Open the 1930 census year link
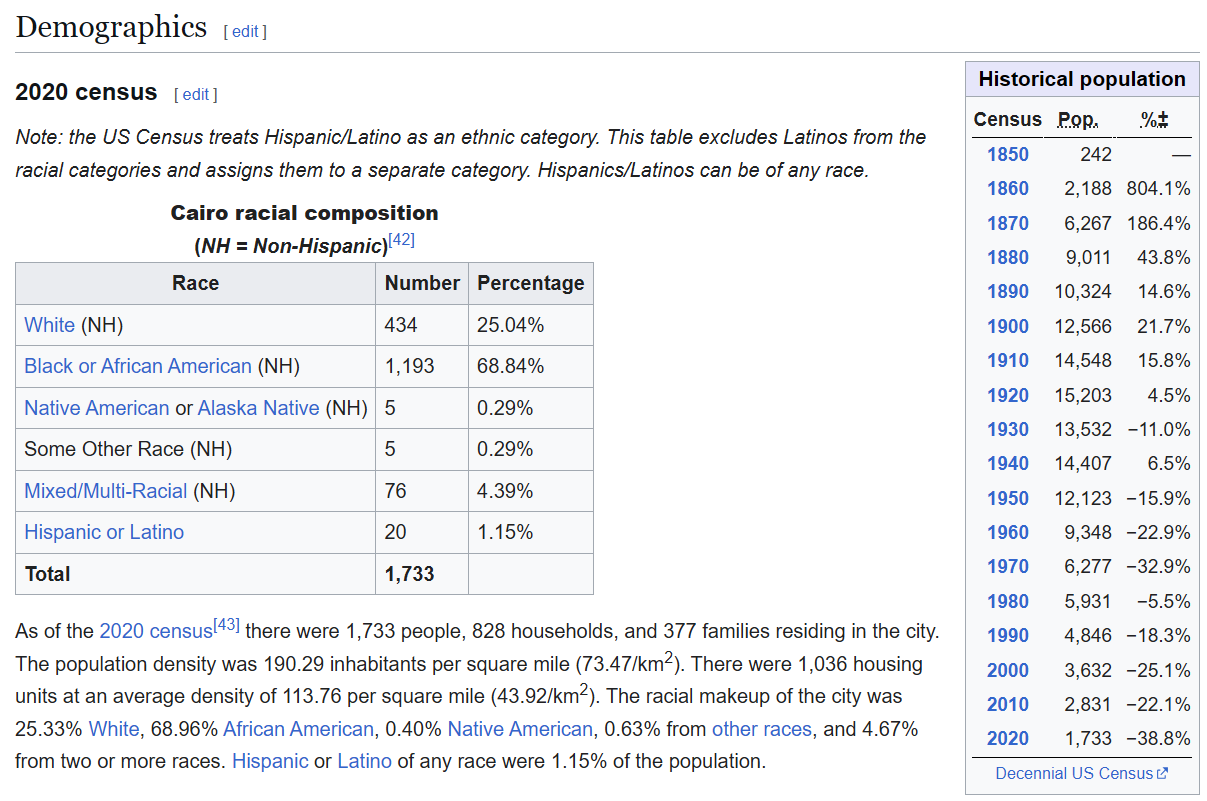 click(x=1008, y=429)
